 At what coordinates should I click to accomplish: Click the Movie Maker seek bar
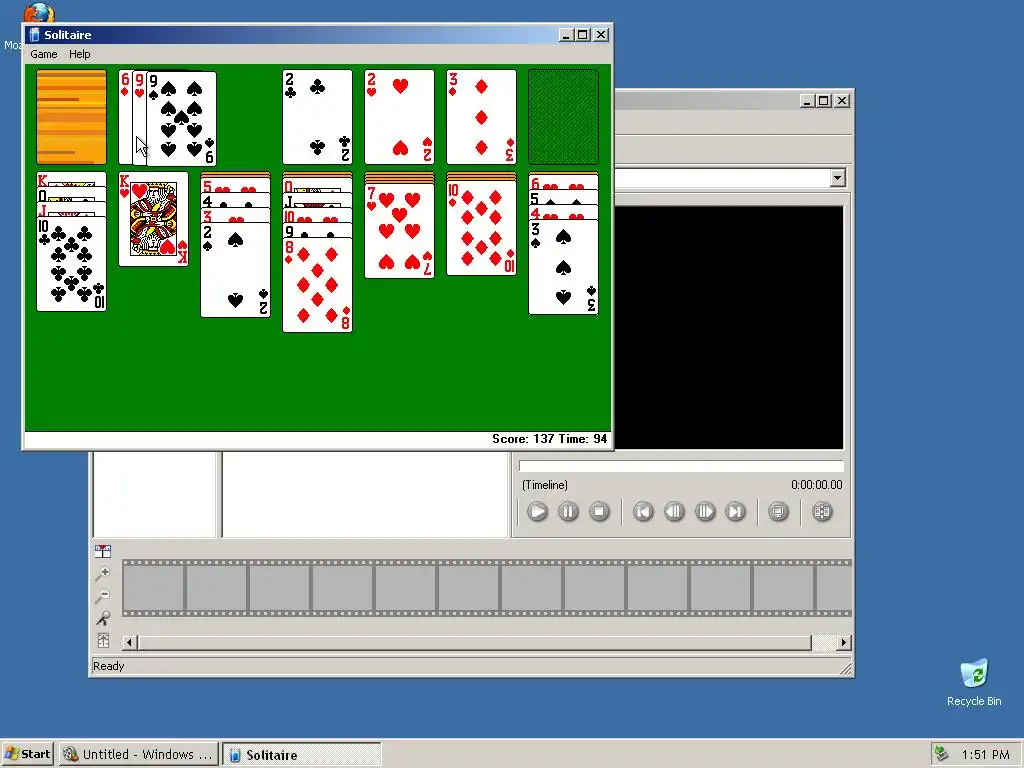(681, 466)
